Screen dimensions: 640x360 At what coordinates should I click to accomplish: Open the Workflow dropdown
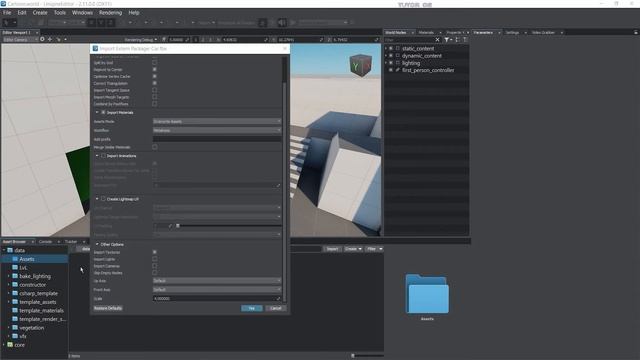click(217, 130)
